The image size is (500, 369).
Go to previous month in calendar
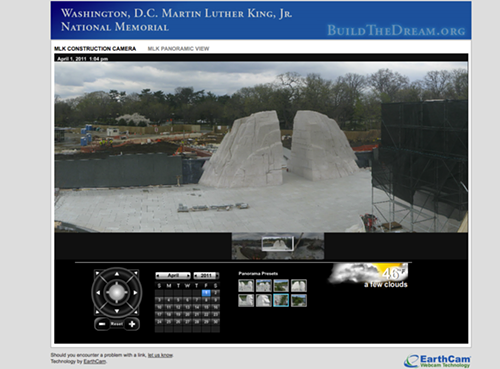coord(158,276)
